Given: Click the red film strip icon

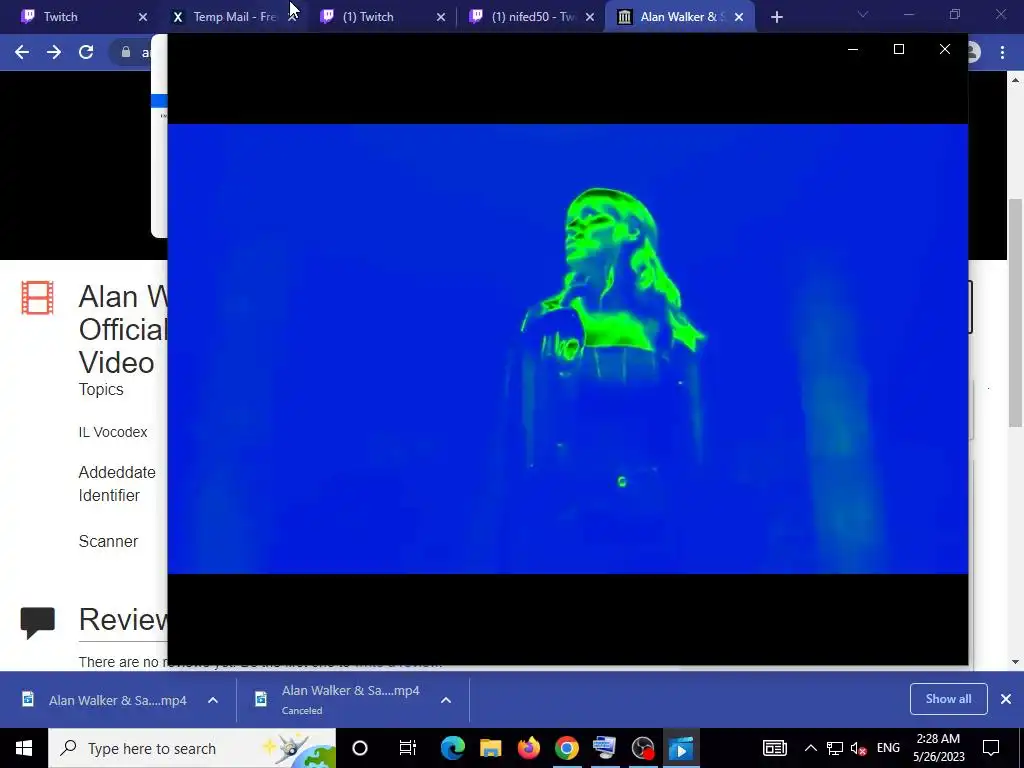Looking at the screenshot, I should pos(37,298).
